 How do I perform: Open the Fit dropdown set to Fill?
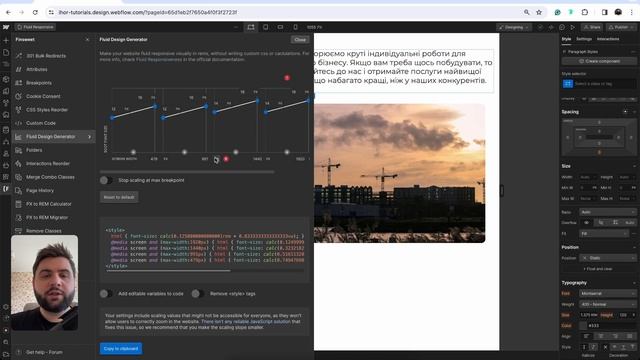(x=604, y=233)
